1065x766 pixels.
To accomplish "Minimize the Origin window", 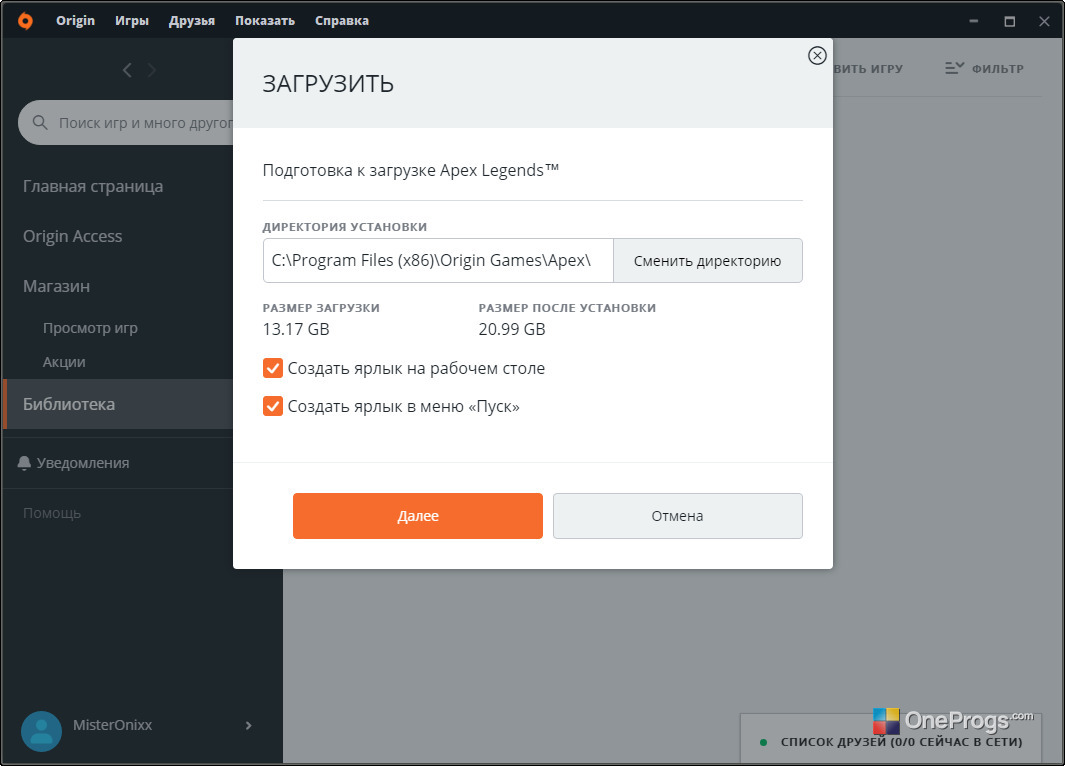I will [974, 21].
